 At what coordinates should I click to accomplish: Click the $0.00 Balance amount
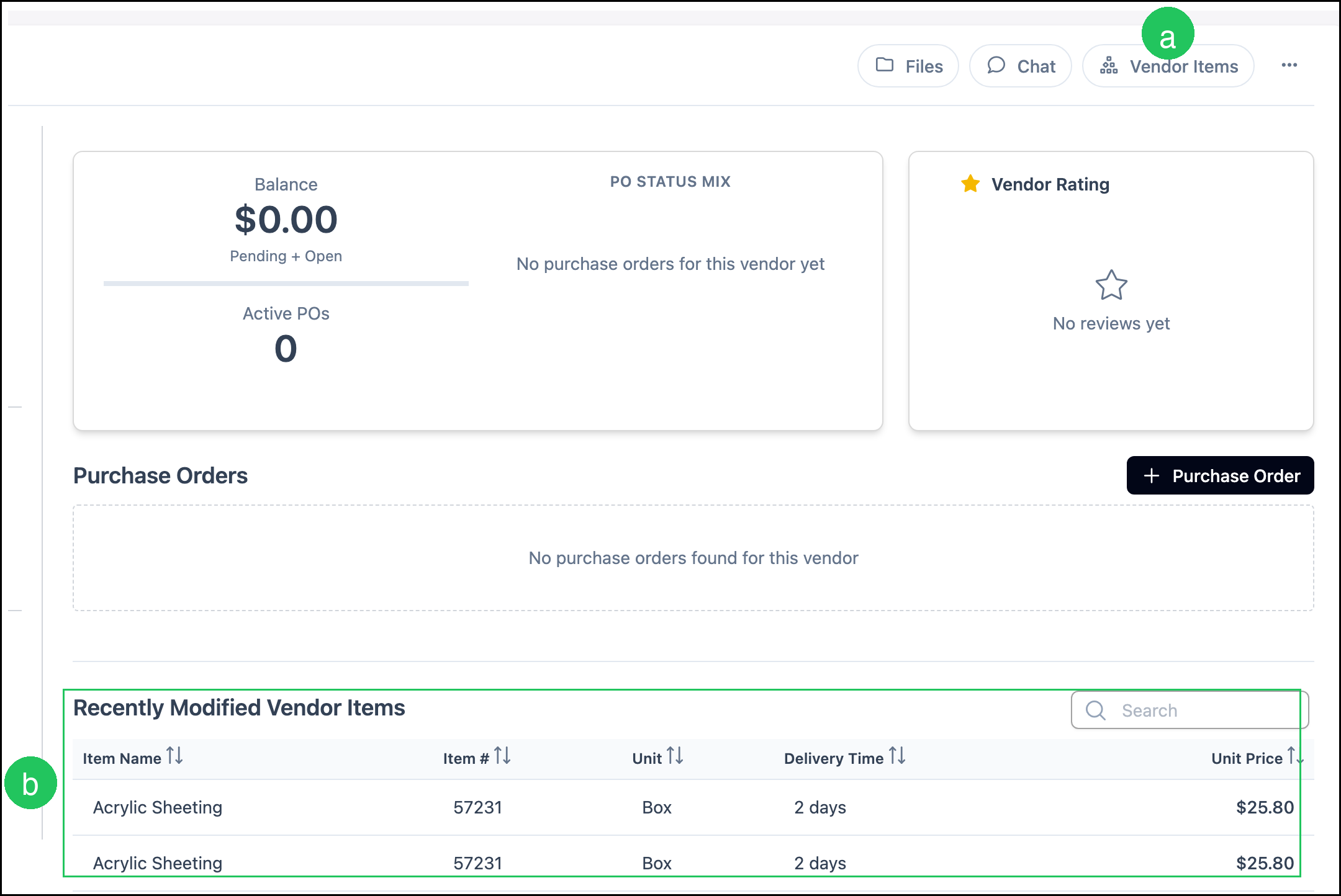(286, 220)
